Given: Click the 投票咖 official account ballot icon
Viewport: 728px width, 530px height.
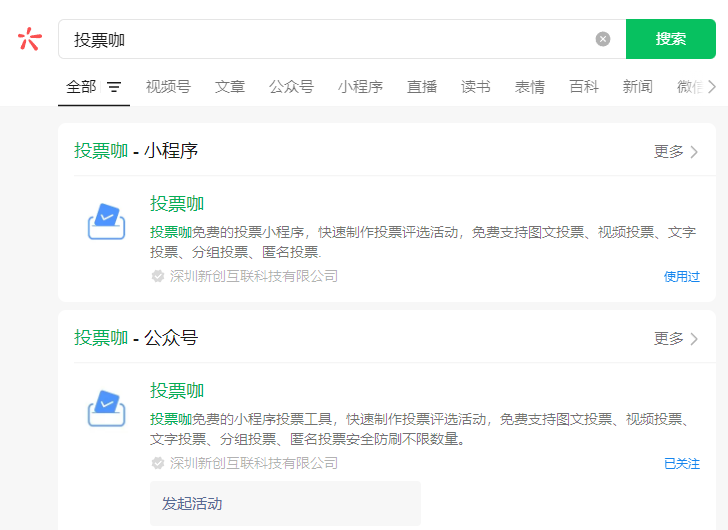Looking at the screenshot, I should pyautogui.click(x=106, y=408).
